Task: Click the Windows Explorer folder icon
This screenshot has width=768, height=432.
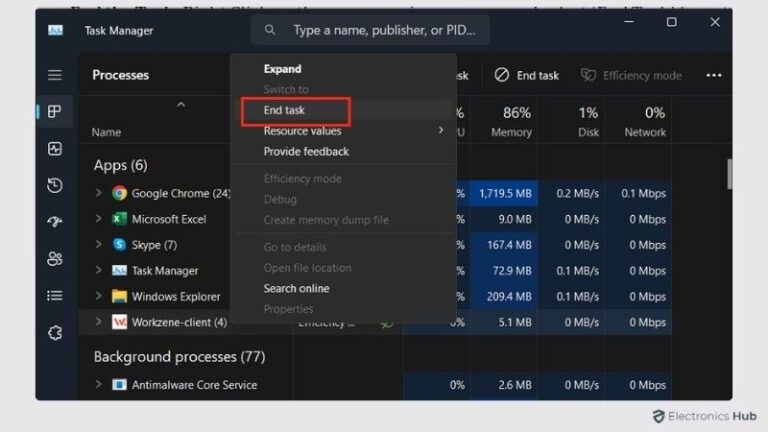Action: tap(119, 296)
